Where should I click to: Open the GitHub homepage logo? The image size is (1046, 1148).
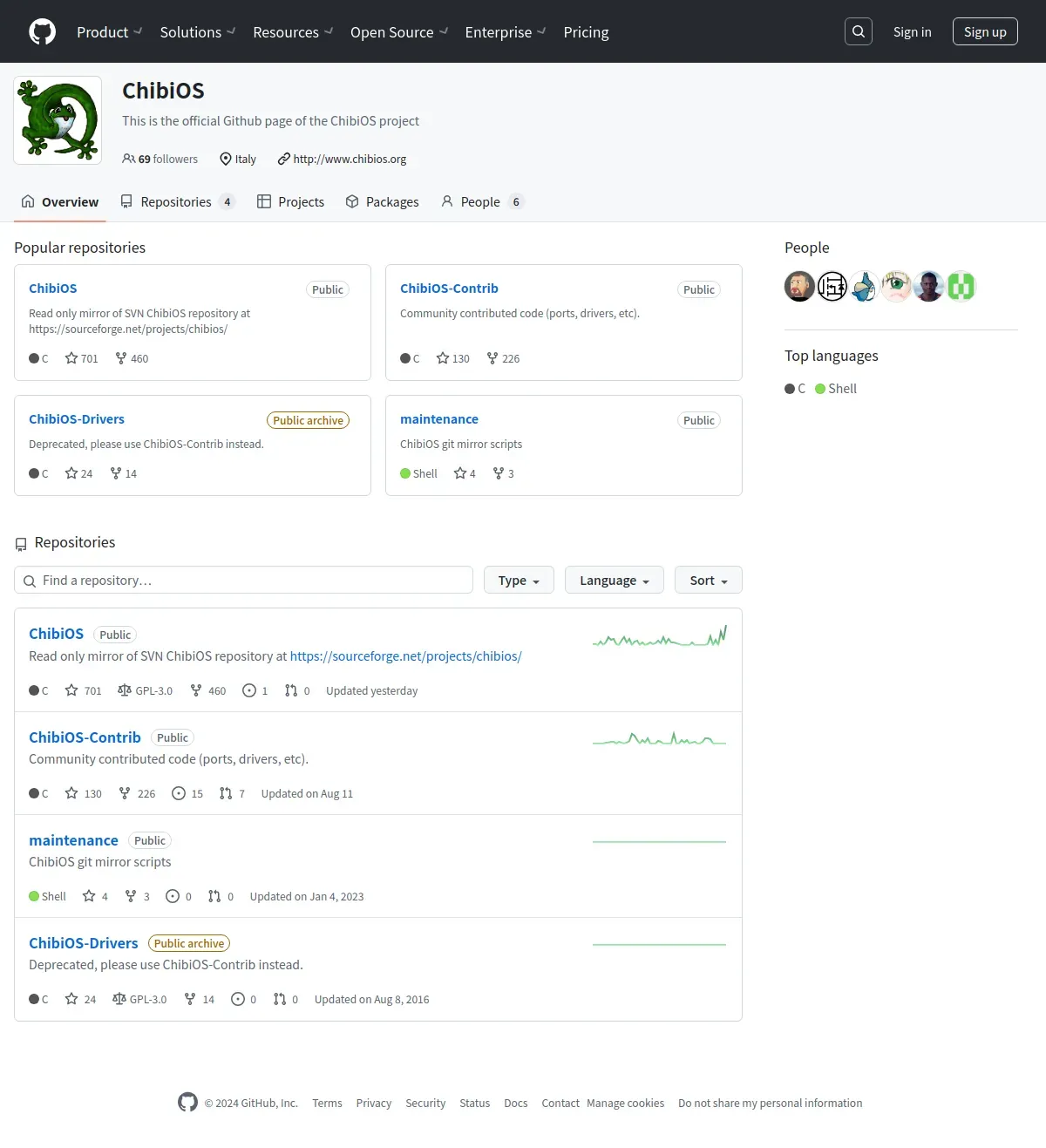pyautogui.click(x=42, y=31)
